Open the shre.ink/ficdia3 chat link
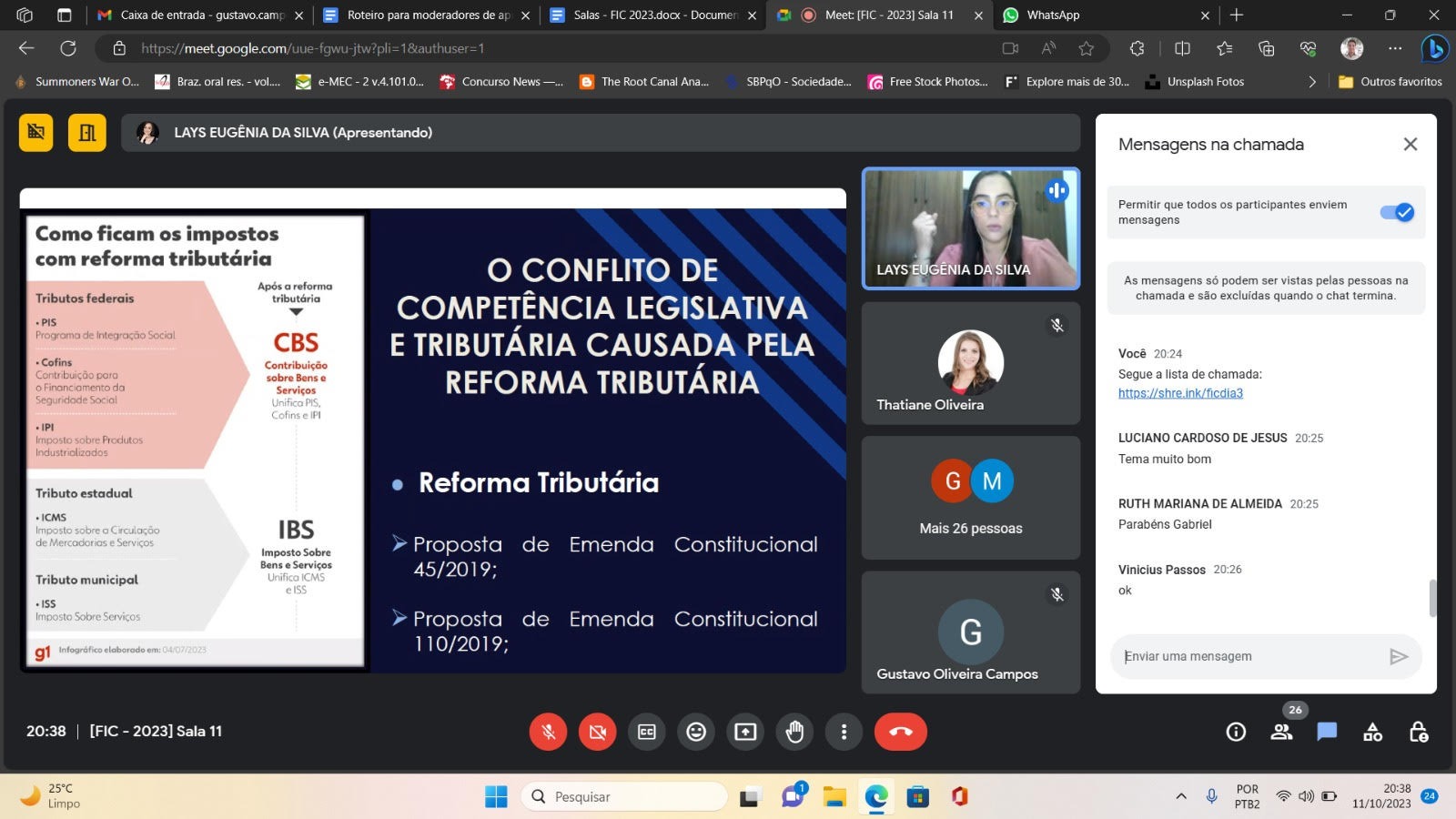 coord(1180,393)
